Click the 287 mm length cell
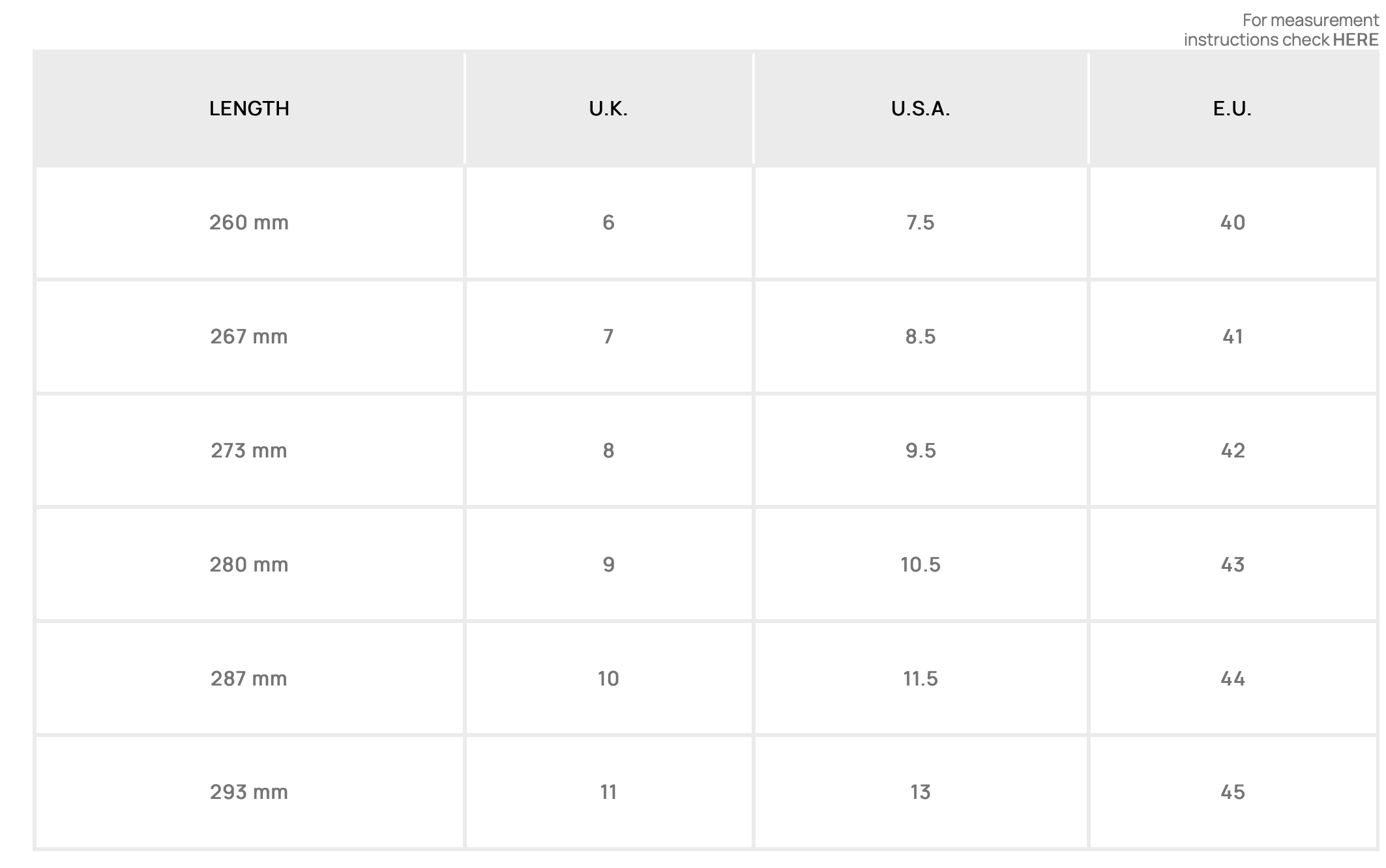This screenshot has width=1386, height=868. click(x=249, y=678)
